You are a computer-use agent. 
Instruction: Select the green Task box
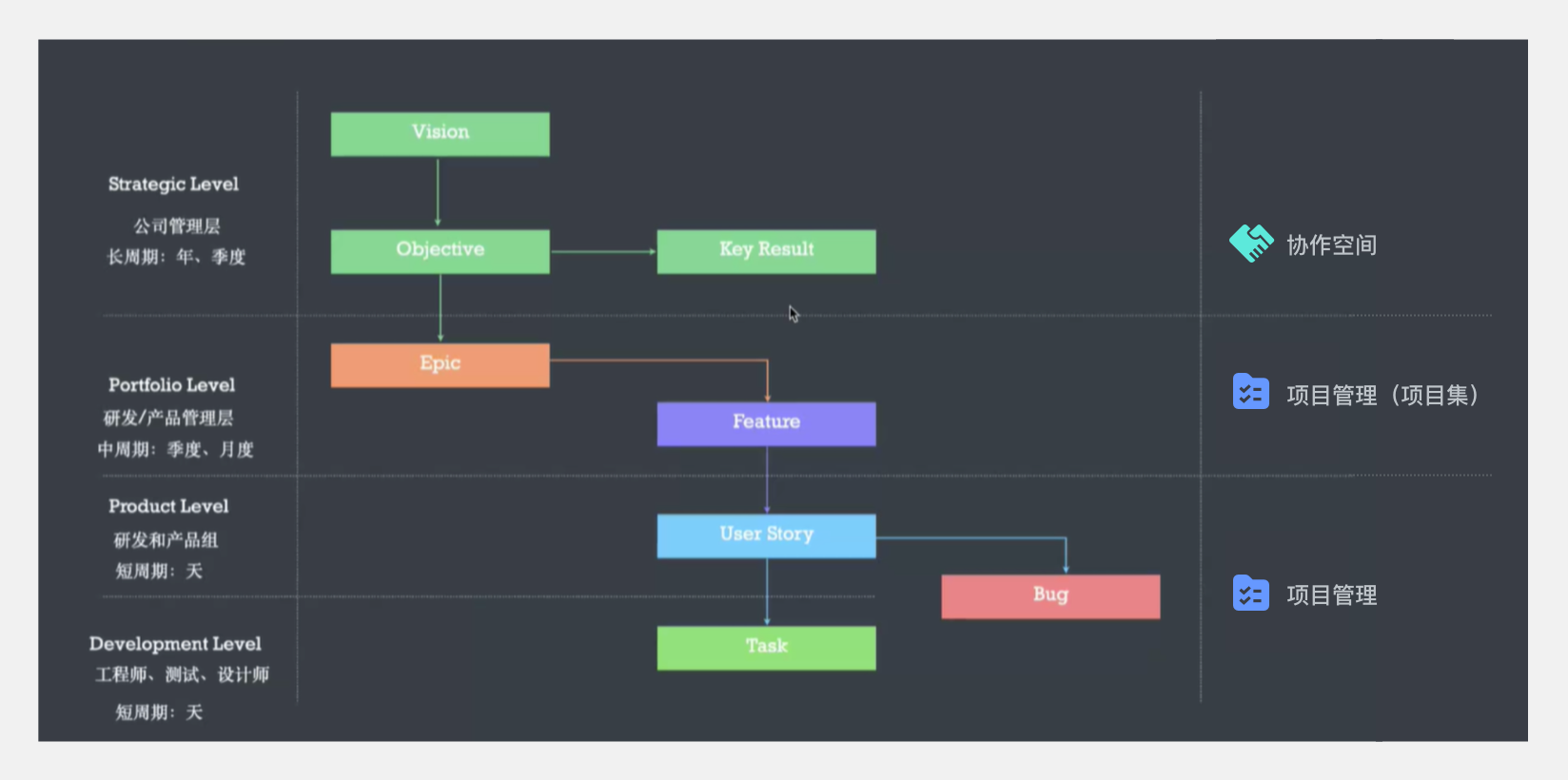coord(766,648)
